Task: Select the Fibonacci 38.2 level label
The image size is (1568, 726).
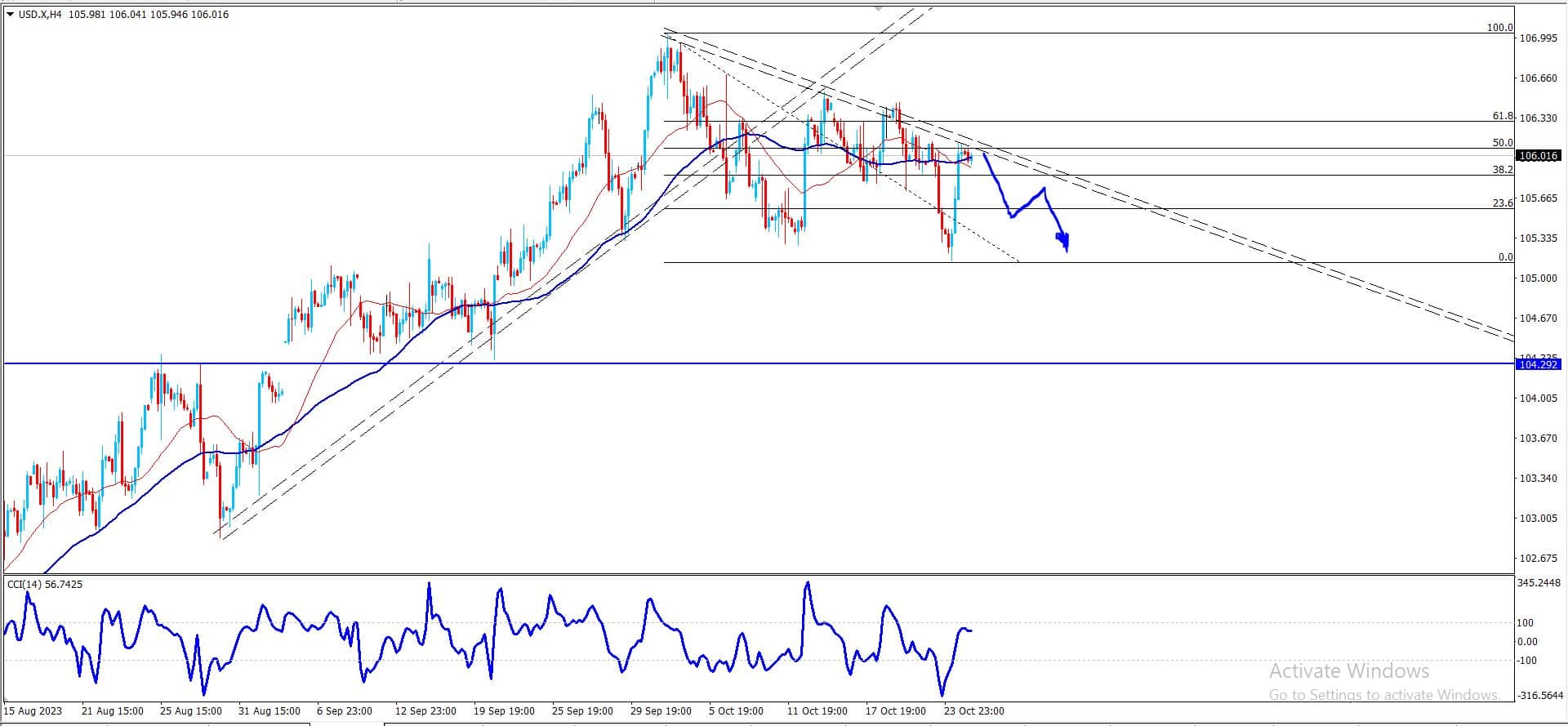Action: (x=1503, y=170)
